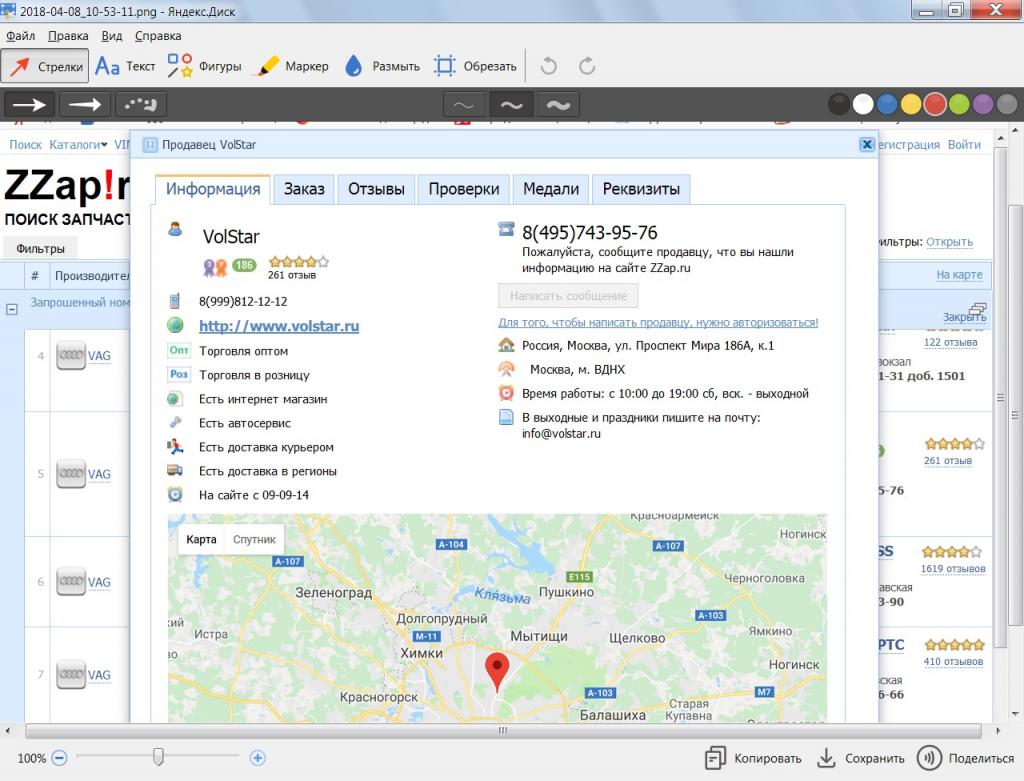The height and width of the screenshot is (781, 1024).
Task: Click the redo arrow icon
Action: pyautogui.click(x=587, y=66)
